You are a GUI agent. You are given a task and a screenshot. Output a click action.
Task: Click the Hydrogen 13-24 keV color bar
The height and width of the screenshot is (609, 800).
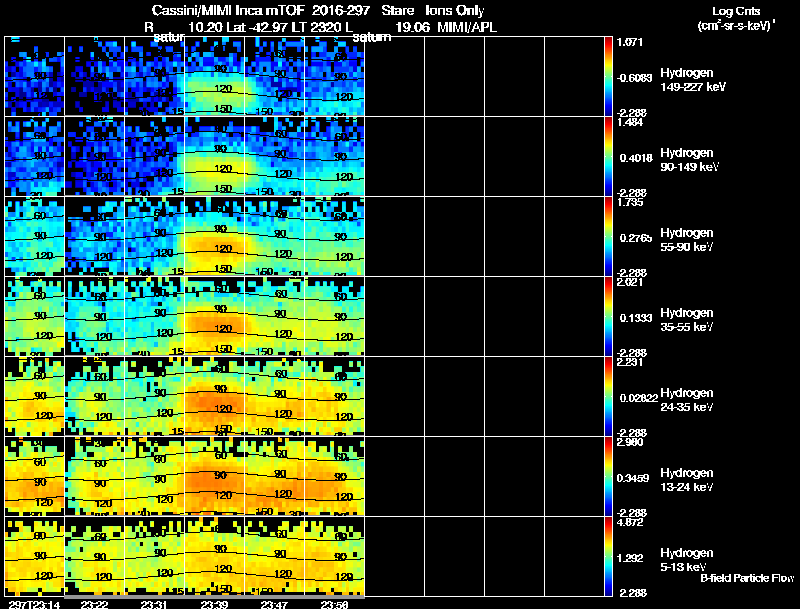click(608, 477)
